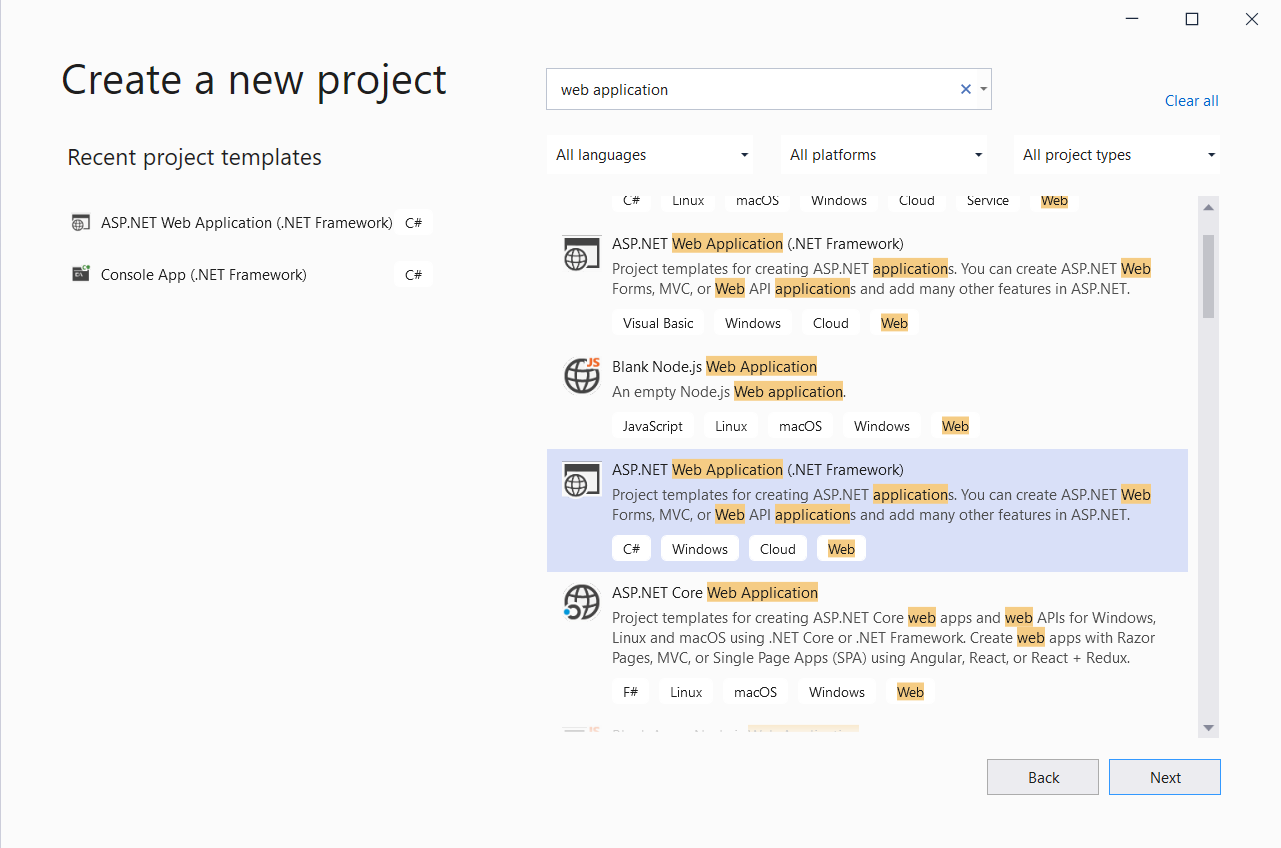Click the selected C# ASP.NET Web Application template icon
This screenshot has width=1281, height=848.
click(581, 480)
